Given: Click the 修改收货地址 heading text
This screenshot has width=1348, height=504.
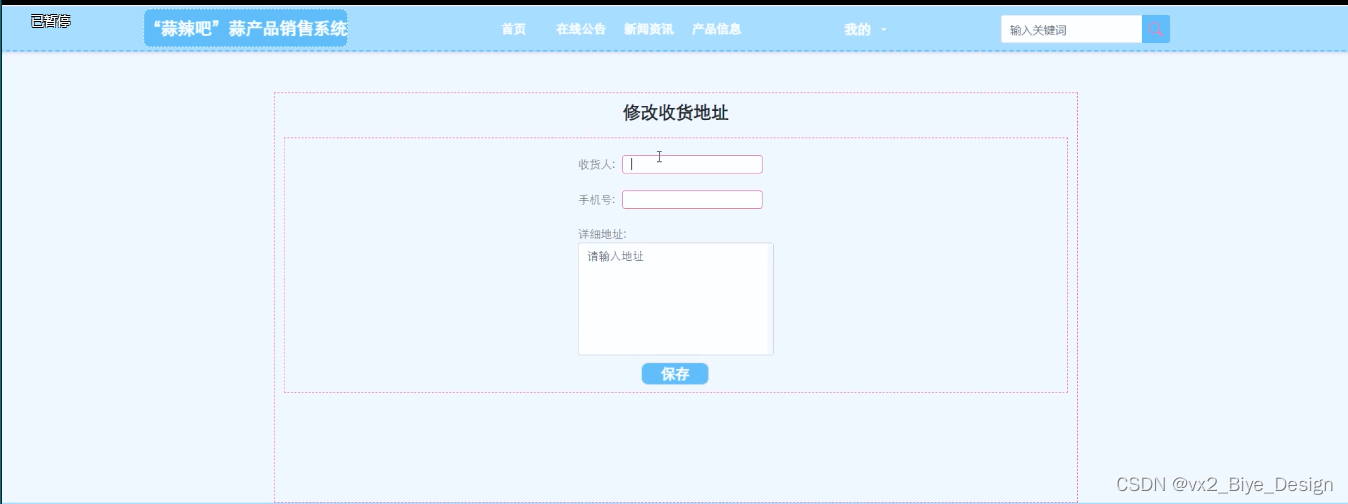Looking at the screenshot, I should [x=676, y=113].
